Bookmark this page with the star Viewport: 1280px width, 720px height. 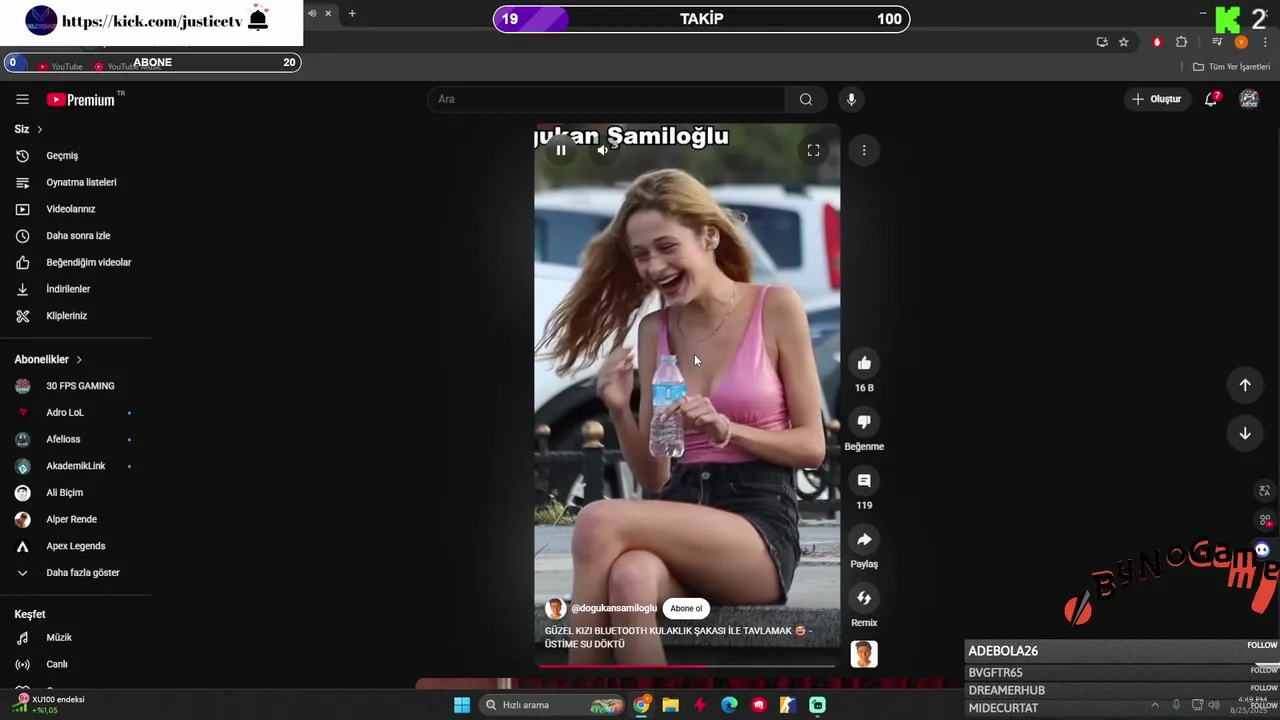click(1124, 42)
